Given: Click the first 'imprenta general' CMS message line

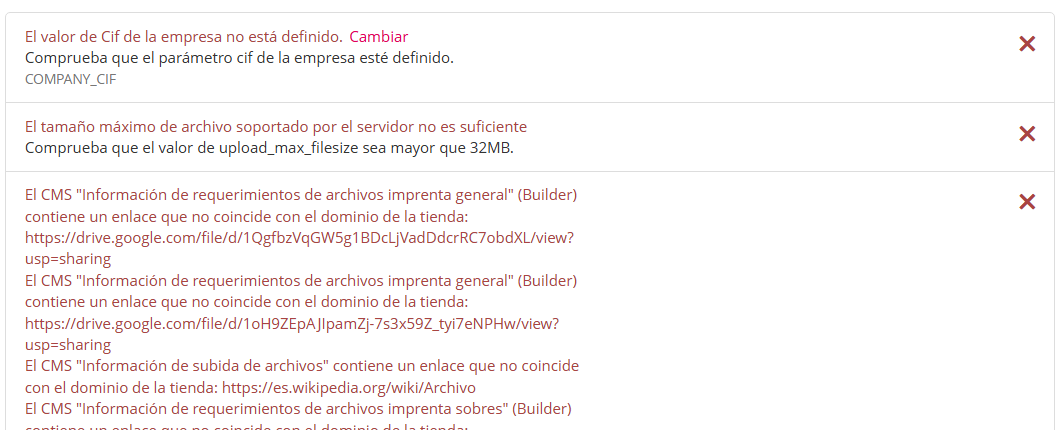Looking at the screenshot, I should pos(301,194).
